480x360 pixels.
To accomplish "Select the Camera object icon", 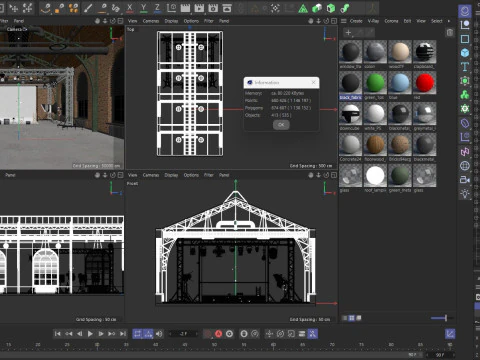I will 465,180.
